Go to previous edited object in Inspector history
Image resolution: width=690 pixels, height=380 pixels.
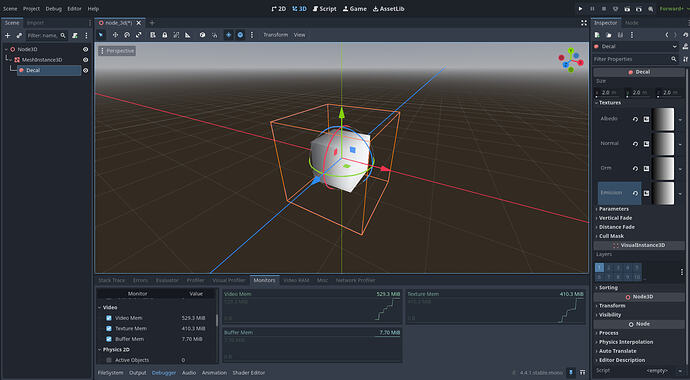[x=667, y=35]
